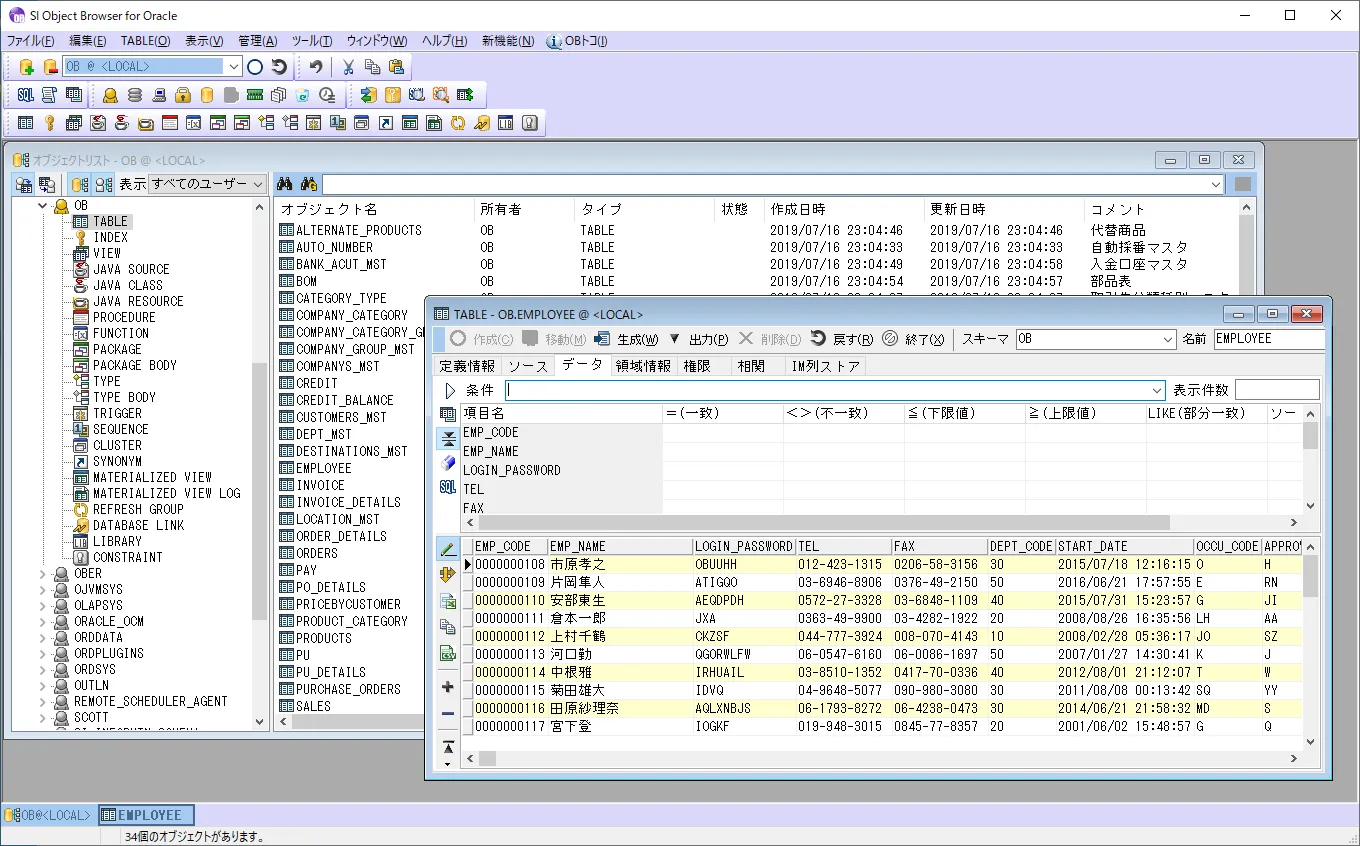Collapse the OB schema tree node
Image resolution: width=1360 pixels, height=846 pixels.
click(x=43, y=205)
